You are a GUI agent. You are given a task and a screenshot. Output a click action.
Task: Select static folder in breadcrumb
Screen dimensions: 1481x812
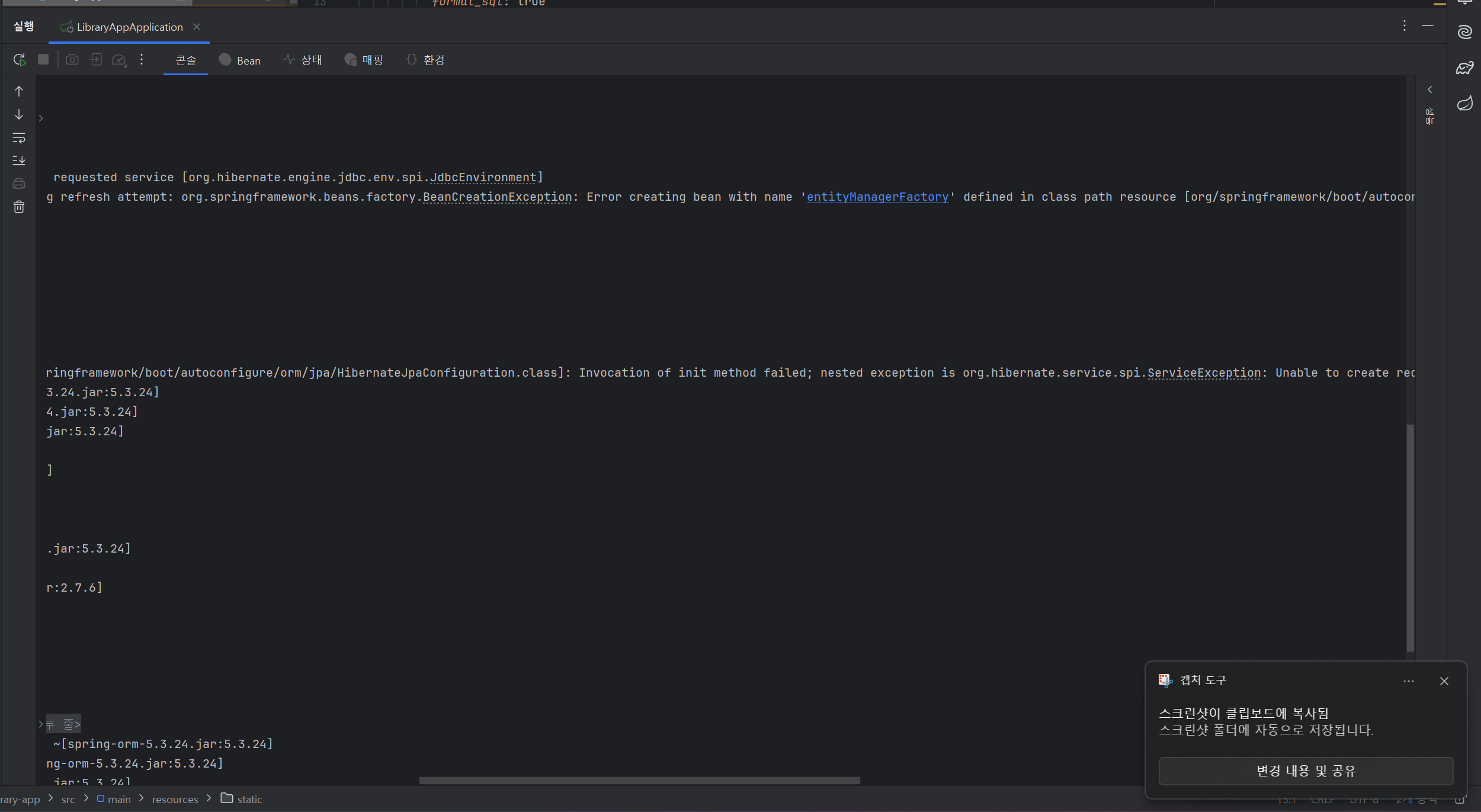(242, 799)
